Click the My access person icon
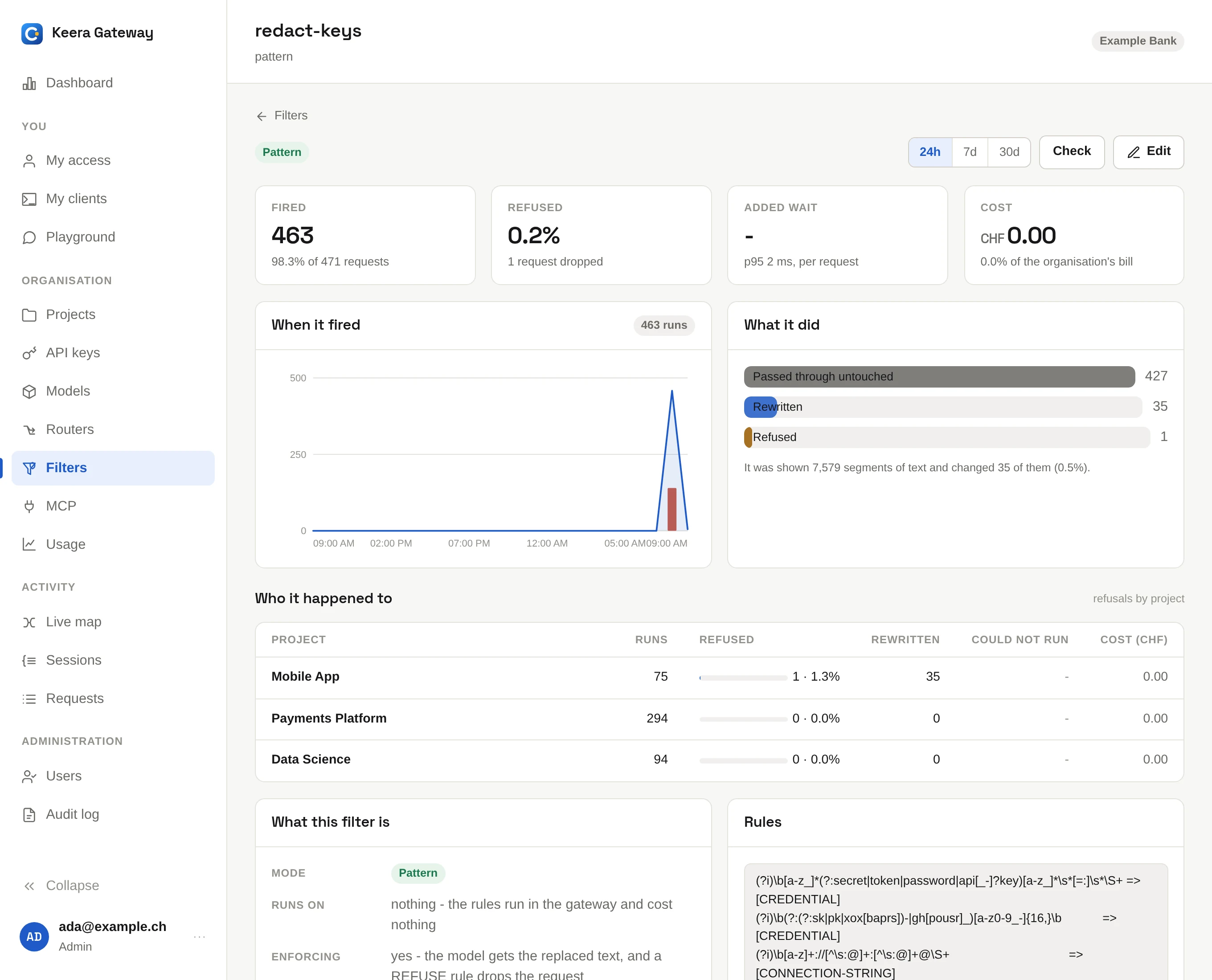Screen dimensions: 1212x980 [x=29, y=161]
